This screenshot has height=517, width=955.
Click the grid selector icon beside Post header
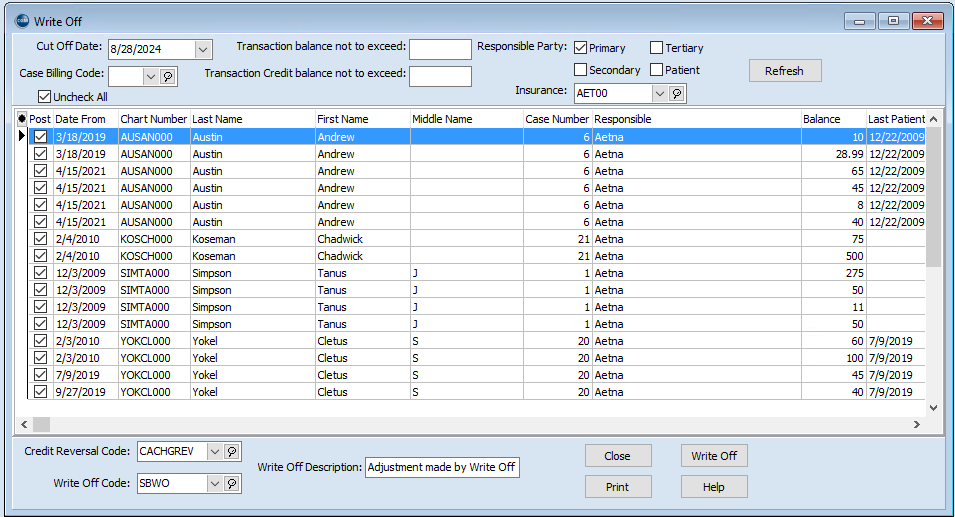pyautogui.click(x=22, y=119)
